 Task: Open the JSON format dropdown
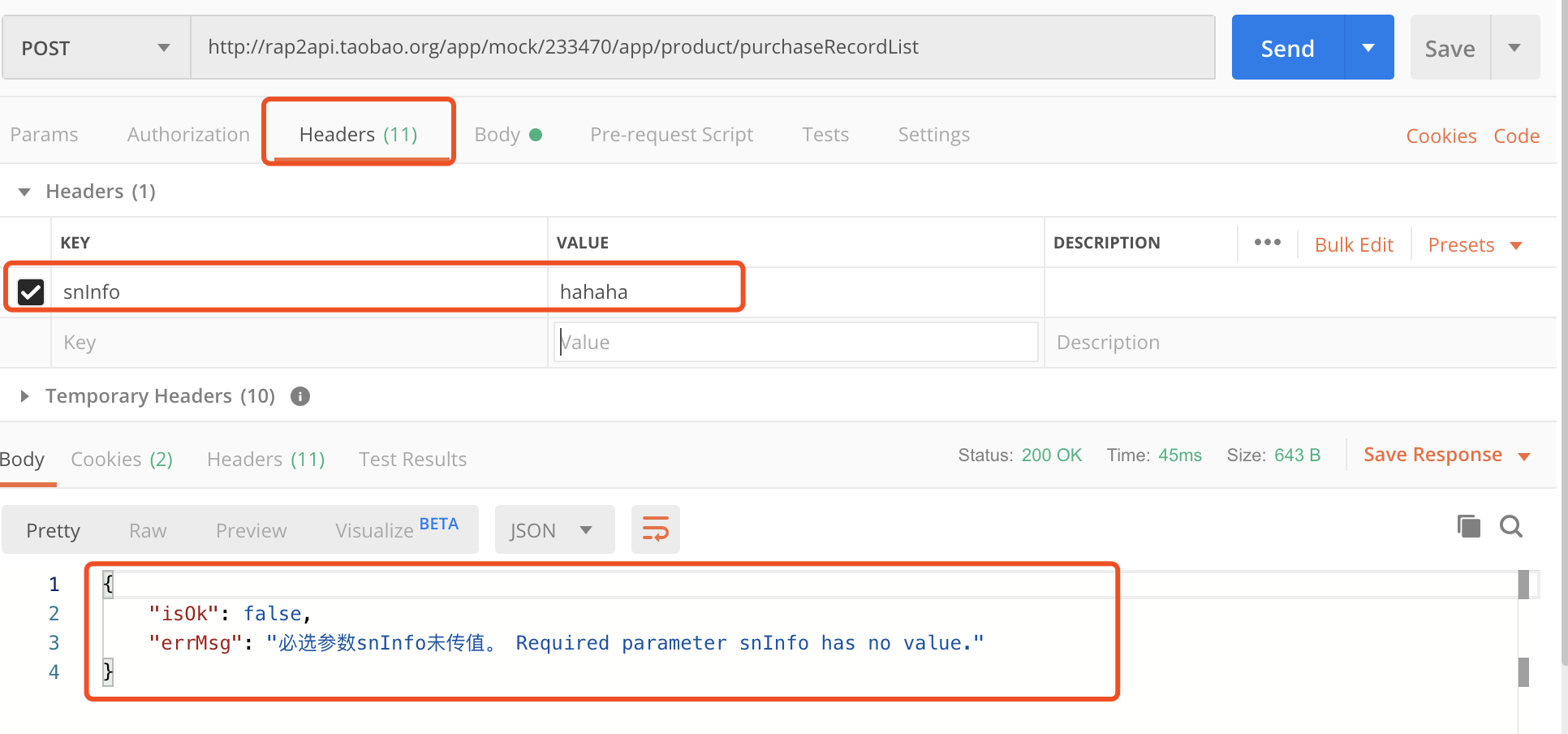[x=554, y=530]
